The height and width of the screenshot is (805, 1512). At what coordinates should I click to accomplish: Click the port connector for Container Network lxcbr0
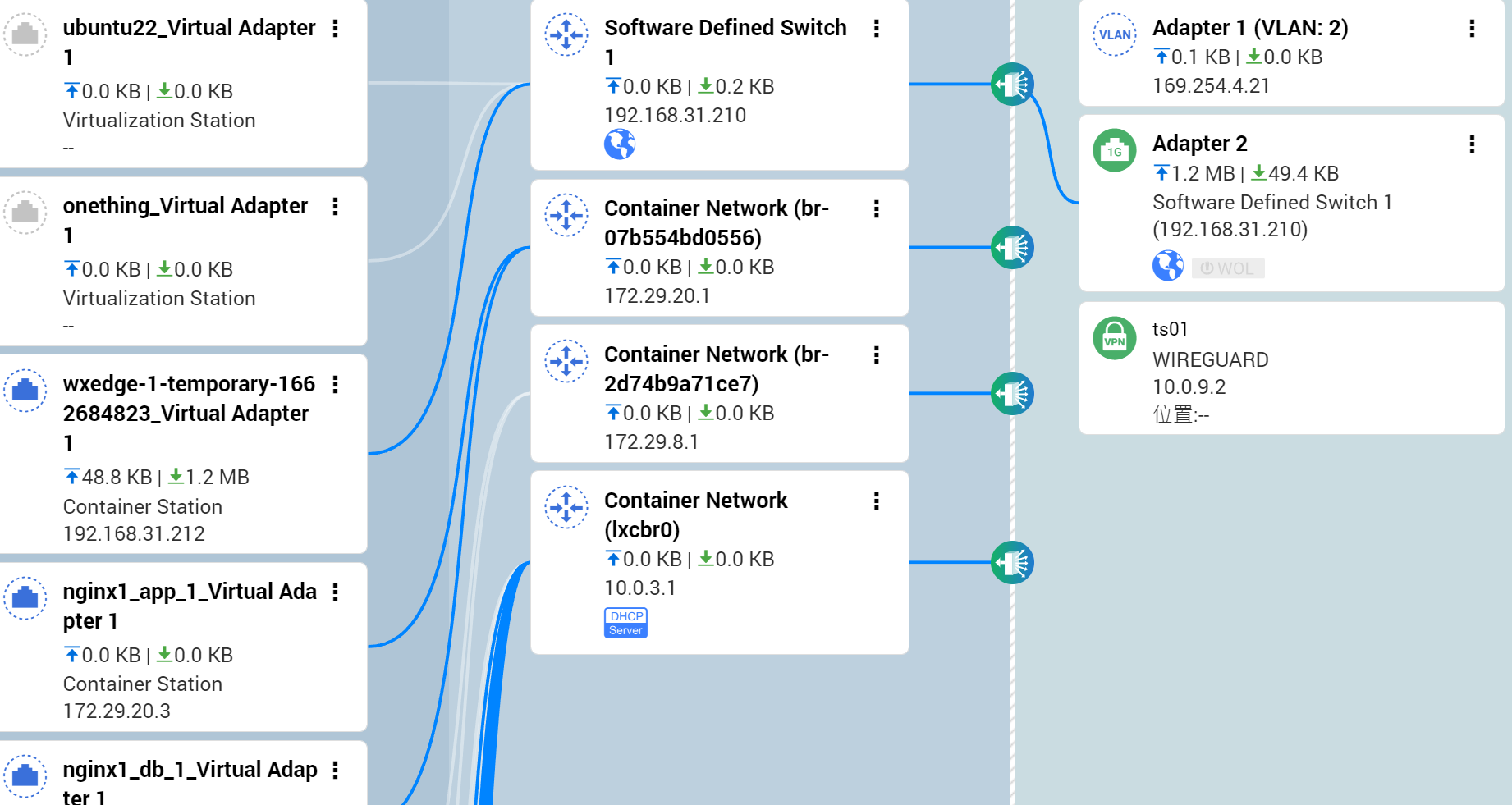click(x=1011, y=562)
